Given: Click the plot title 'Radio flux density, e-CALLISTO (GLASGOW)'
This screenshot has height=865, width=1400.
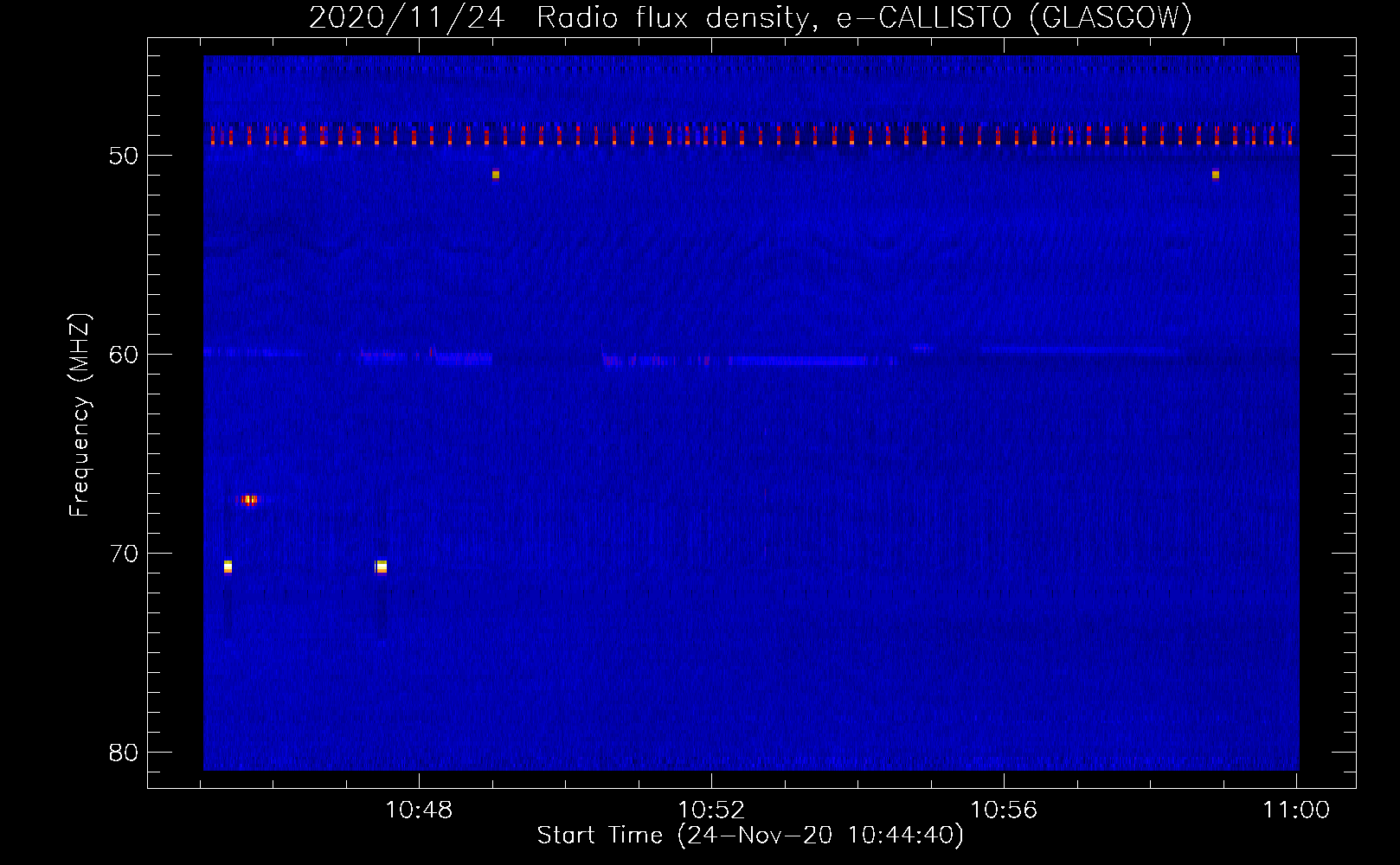Looking at the screenshot, I should pyautogui.click(x=864, y=17).
